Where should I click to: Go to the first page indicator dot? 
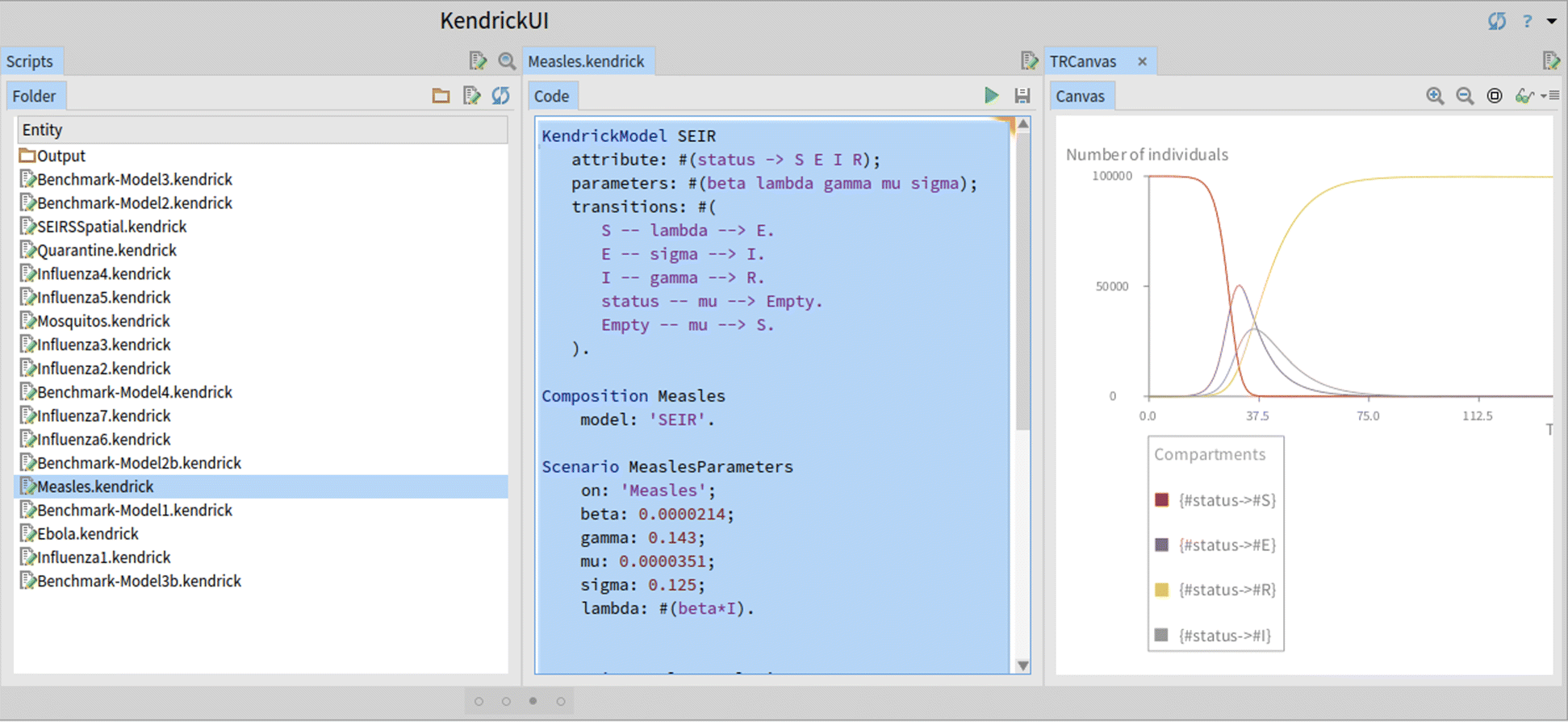(479, 701)
